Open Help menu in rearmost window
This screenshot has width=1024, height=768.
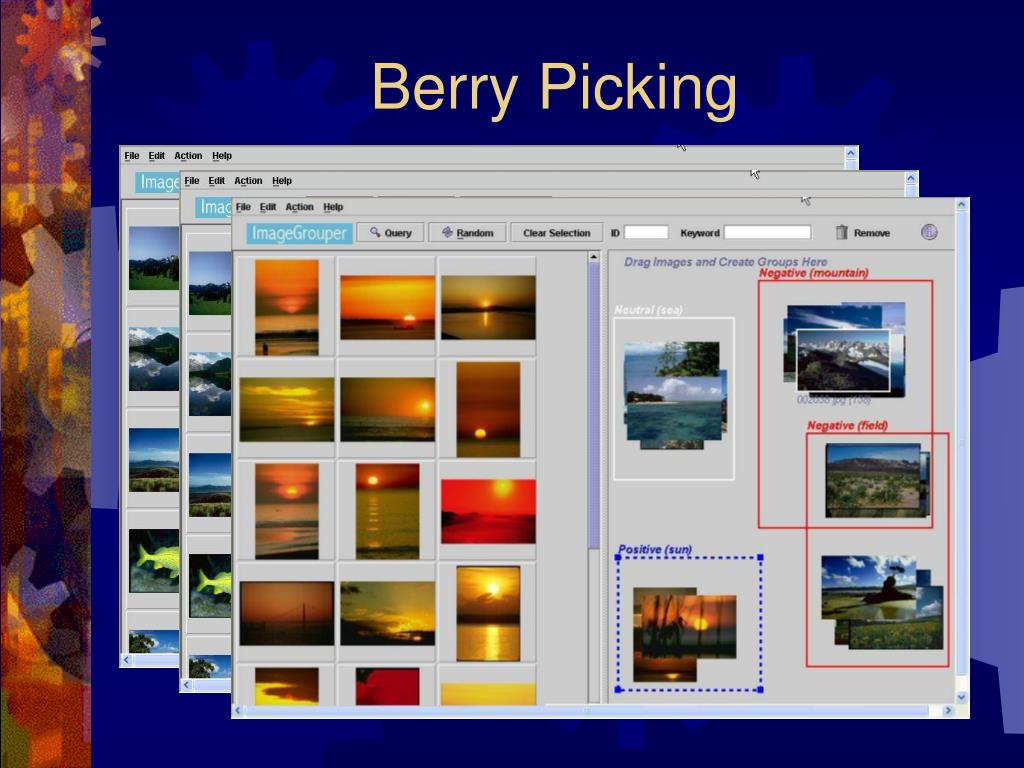221,156
